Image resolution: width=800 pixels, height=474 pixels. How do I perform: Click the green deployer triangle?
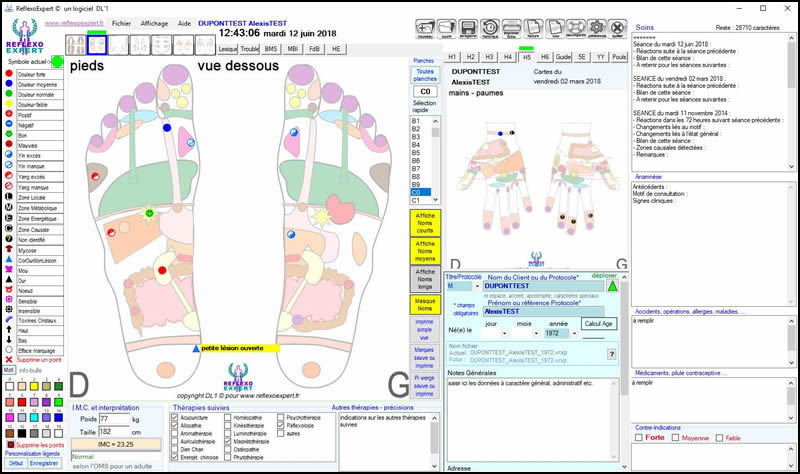pos(612,286)
